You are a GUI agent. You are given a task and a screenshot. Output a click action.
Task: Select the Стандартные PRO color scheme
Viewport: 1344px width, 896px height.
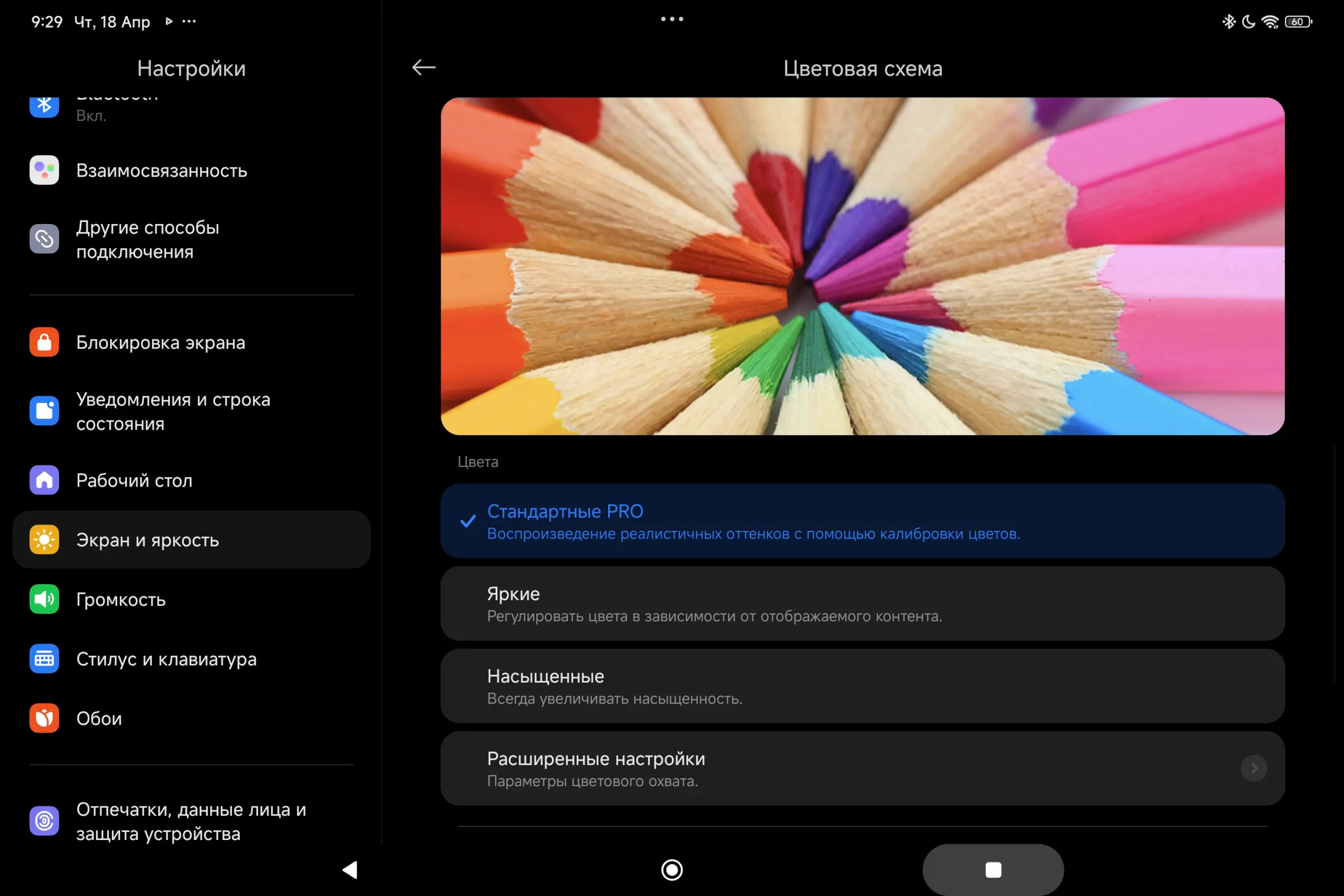pos(862,521)
